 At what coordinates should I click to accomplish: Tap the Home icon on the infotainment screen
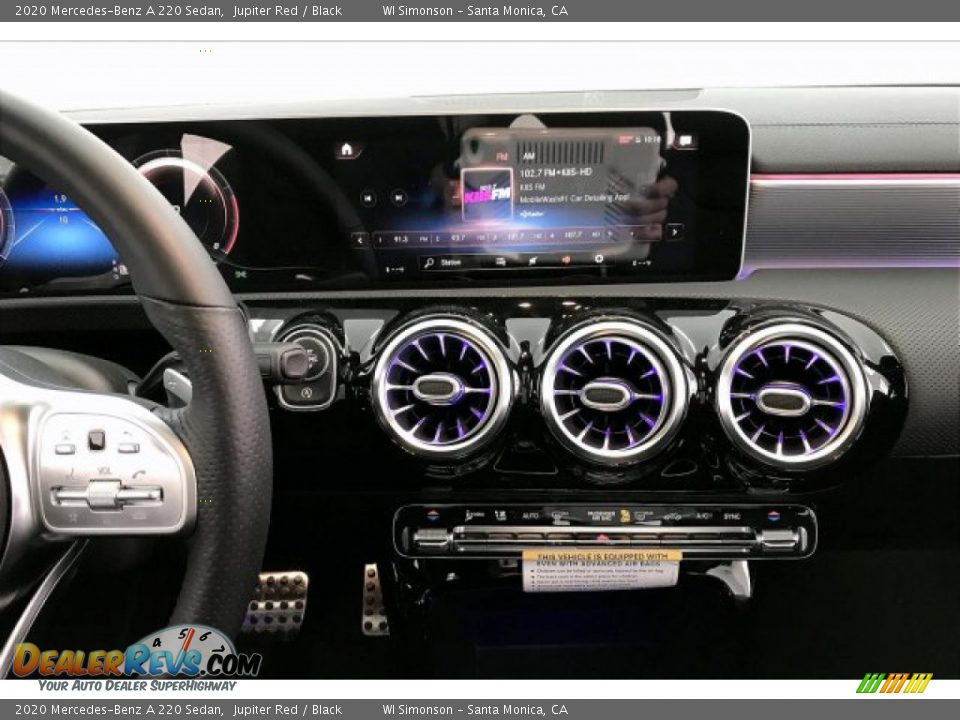(347, 149)
